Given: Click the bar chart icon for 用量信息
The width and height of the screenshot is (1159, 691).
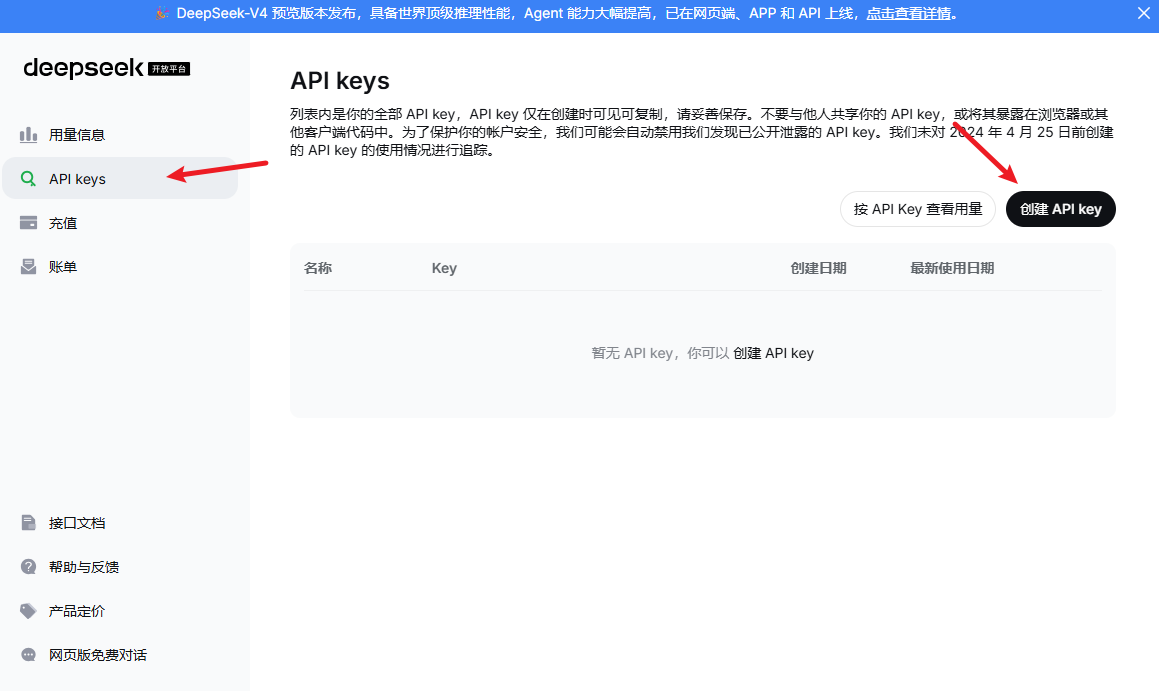Looking at the screenshot, I should pos(28,135).
